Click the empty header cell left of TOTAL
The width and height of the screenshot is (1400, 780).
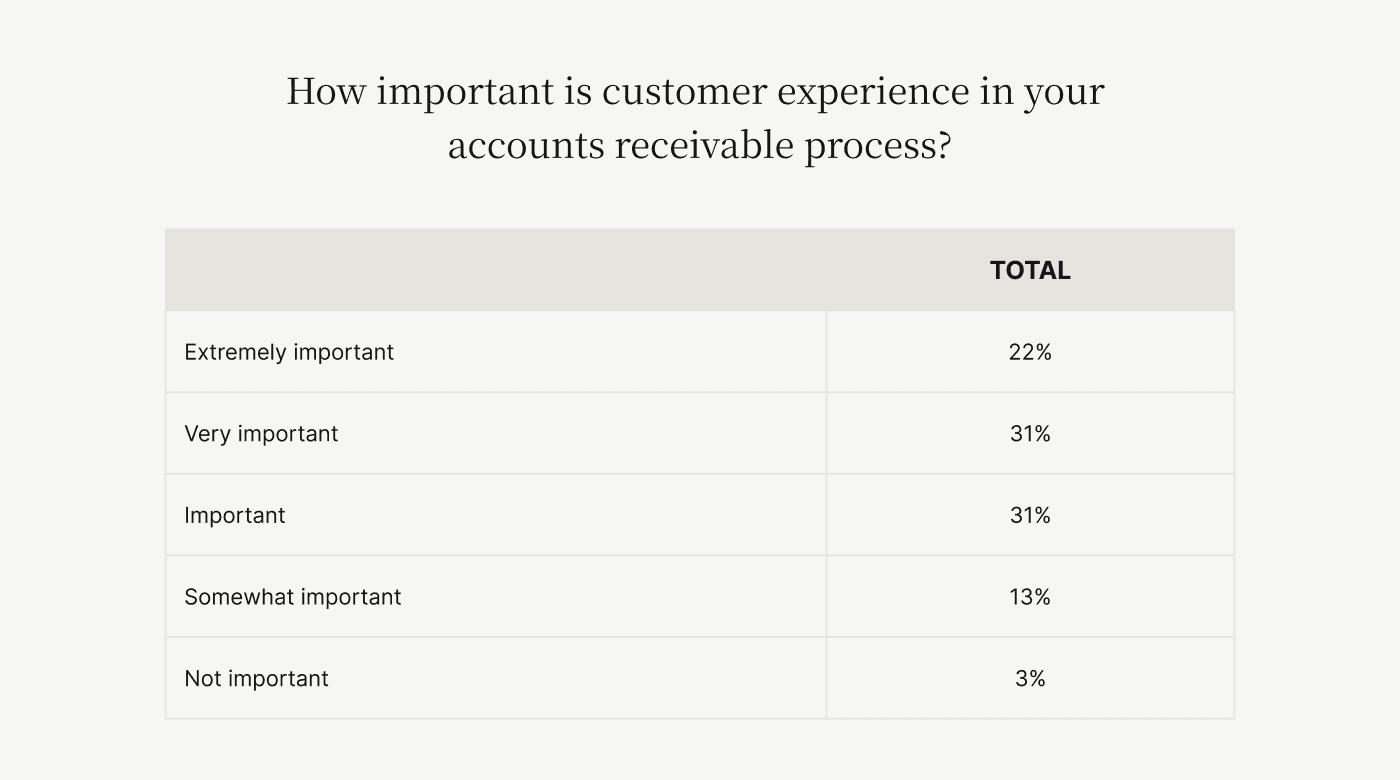496,270
